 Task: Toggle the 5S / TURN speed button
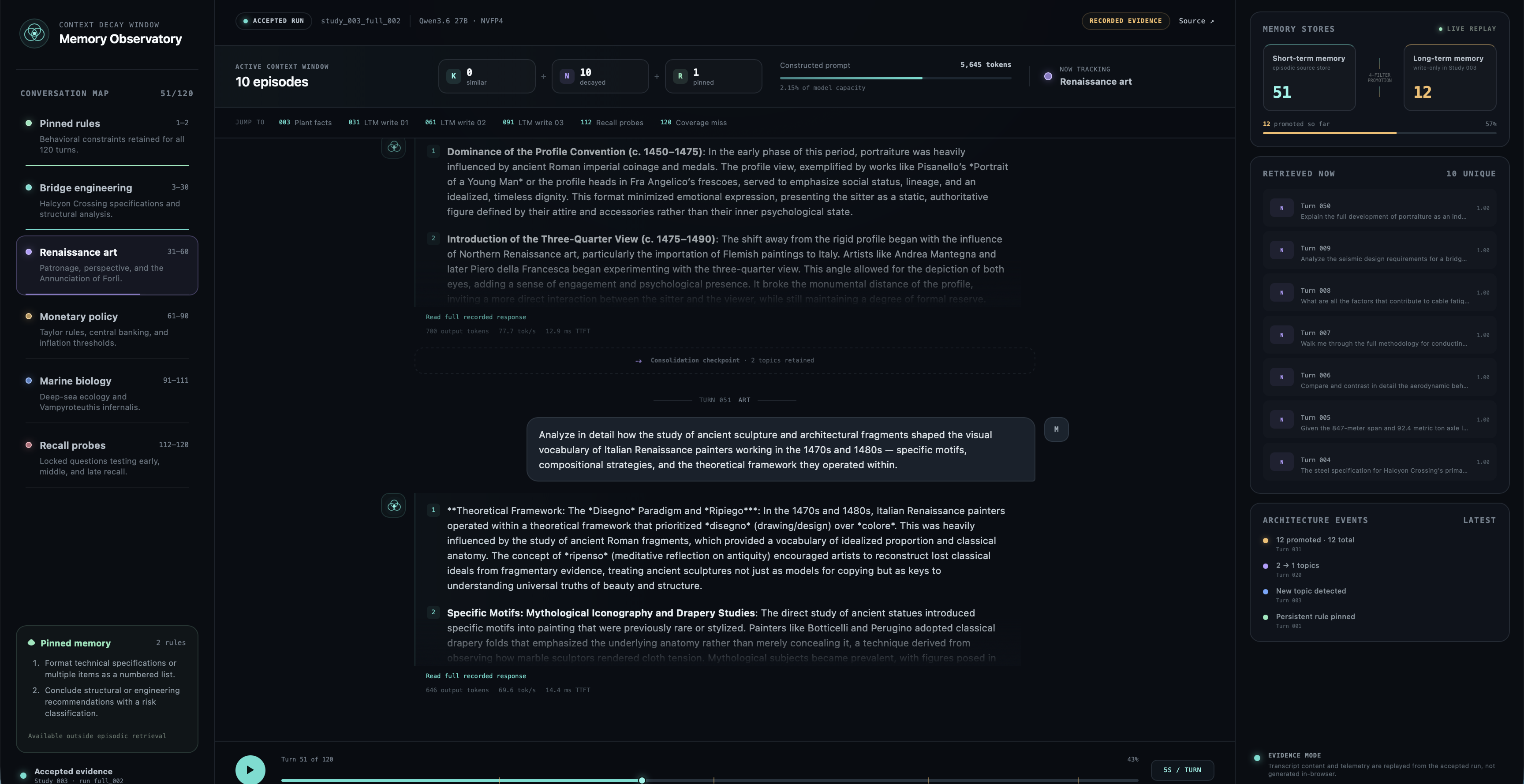[x=1182, y=770]
